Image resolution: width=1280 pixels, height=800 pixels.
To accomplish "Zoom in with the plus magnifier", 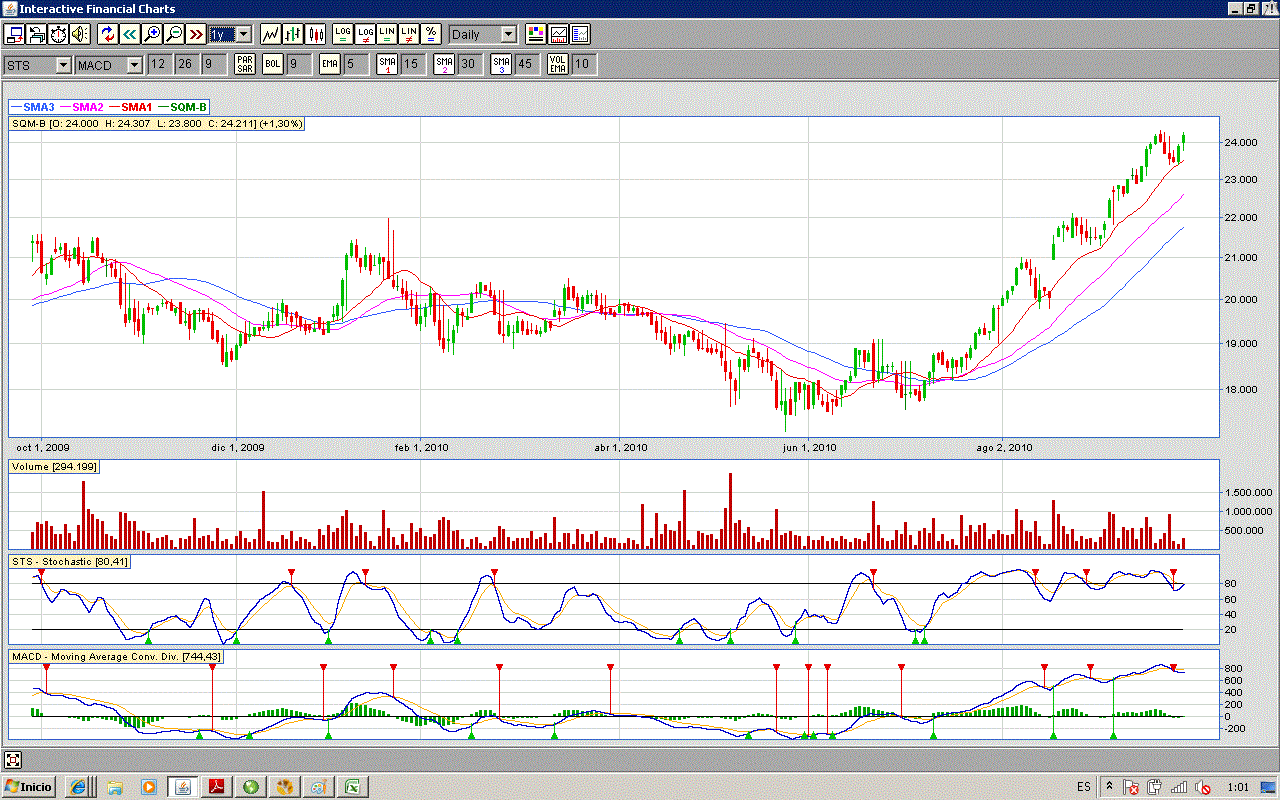I will point(152,34).
